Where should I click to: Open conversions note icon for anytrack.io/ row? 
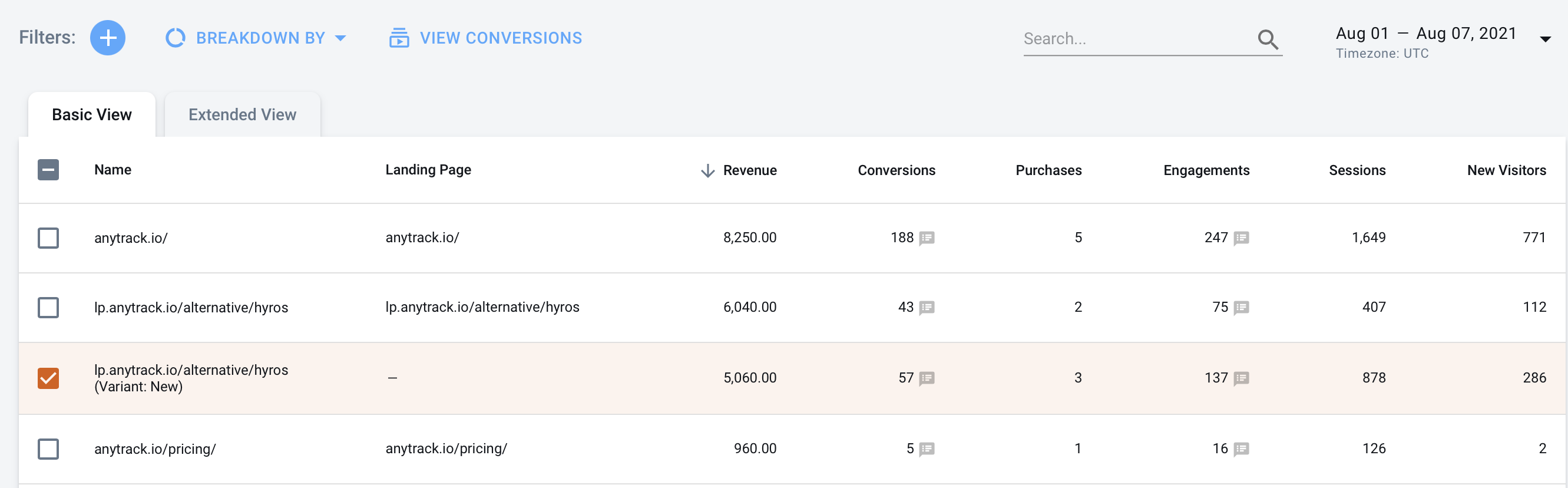(927, 238)
